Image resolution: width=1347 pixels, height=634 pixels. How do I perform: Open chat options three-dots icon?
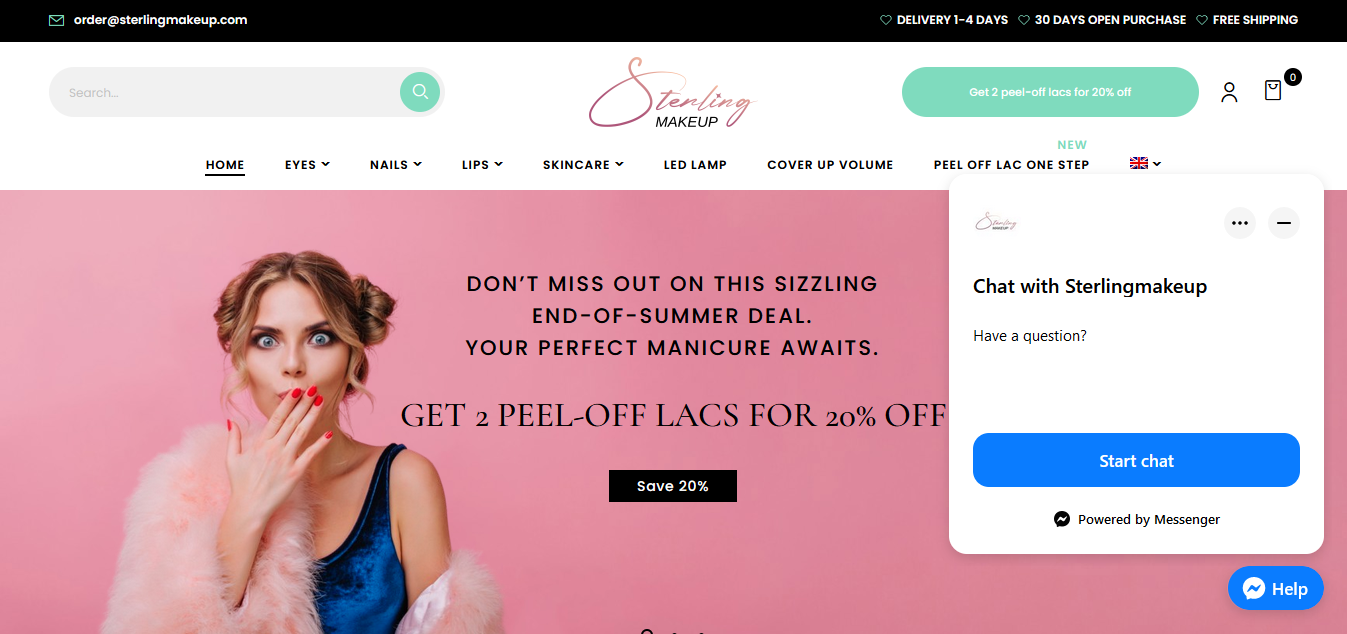[1240, 222]
